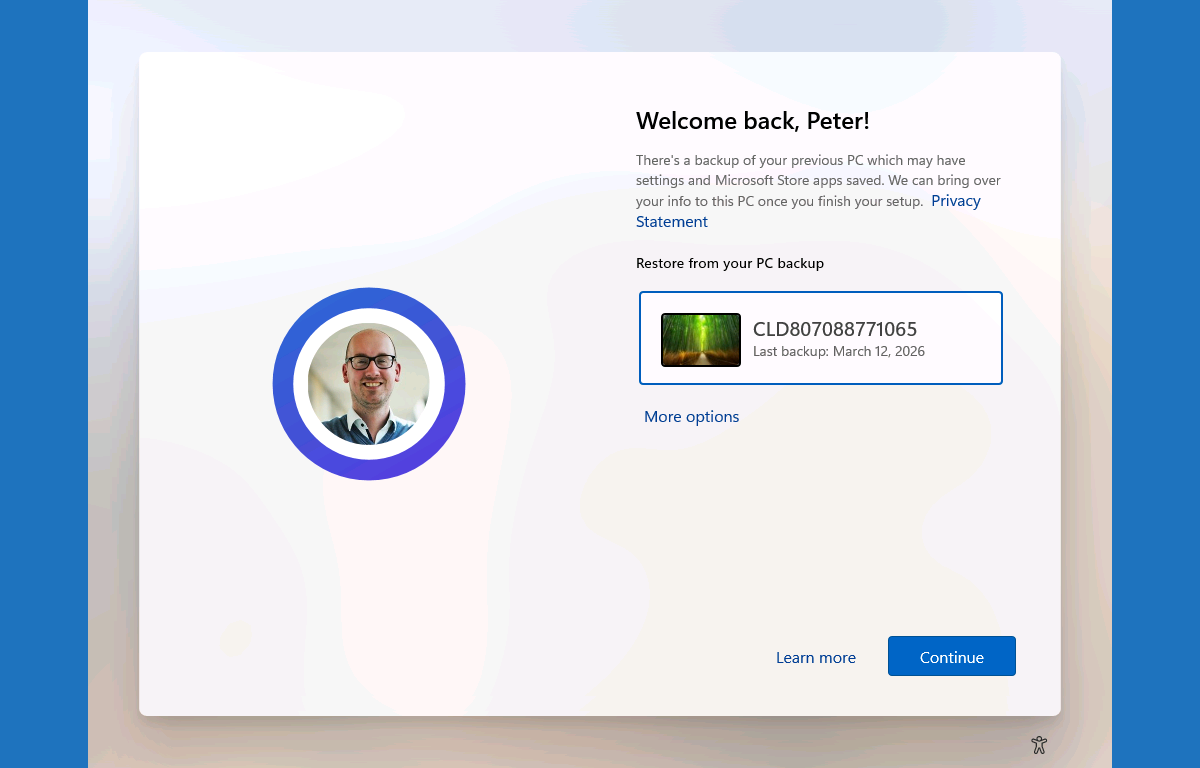Image resolution: width=1200 pixels, height=768 pixels.
Task: Click blank card area above the profile photo
Action: (x=369, y=180)
